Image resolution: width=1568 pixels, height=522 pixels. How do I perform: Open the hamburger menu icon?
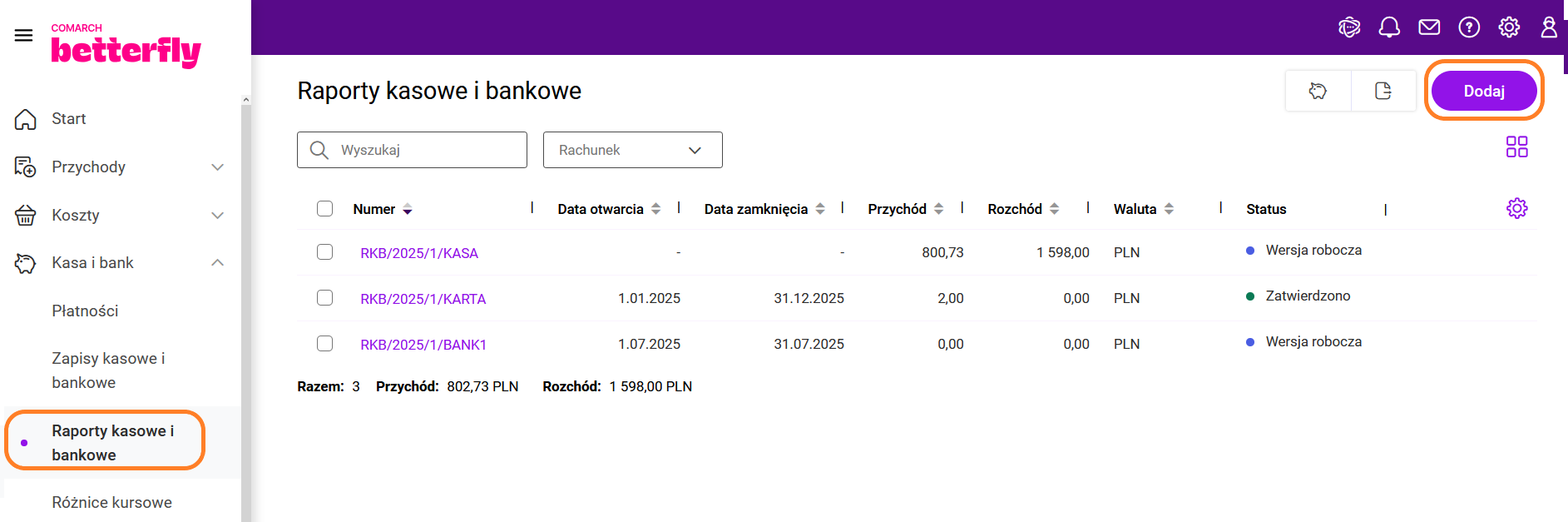23,35
